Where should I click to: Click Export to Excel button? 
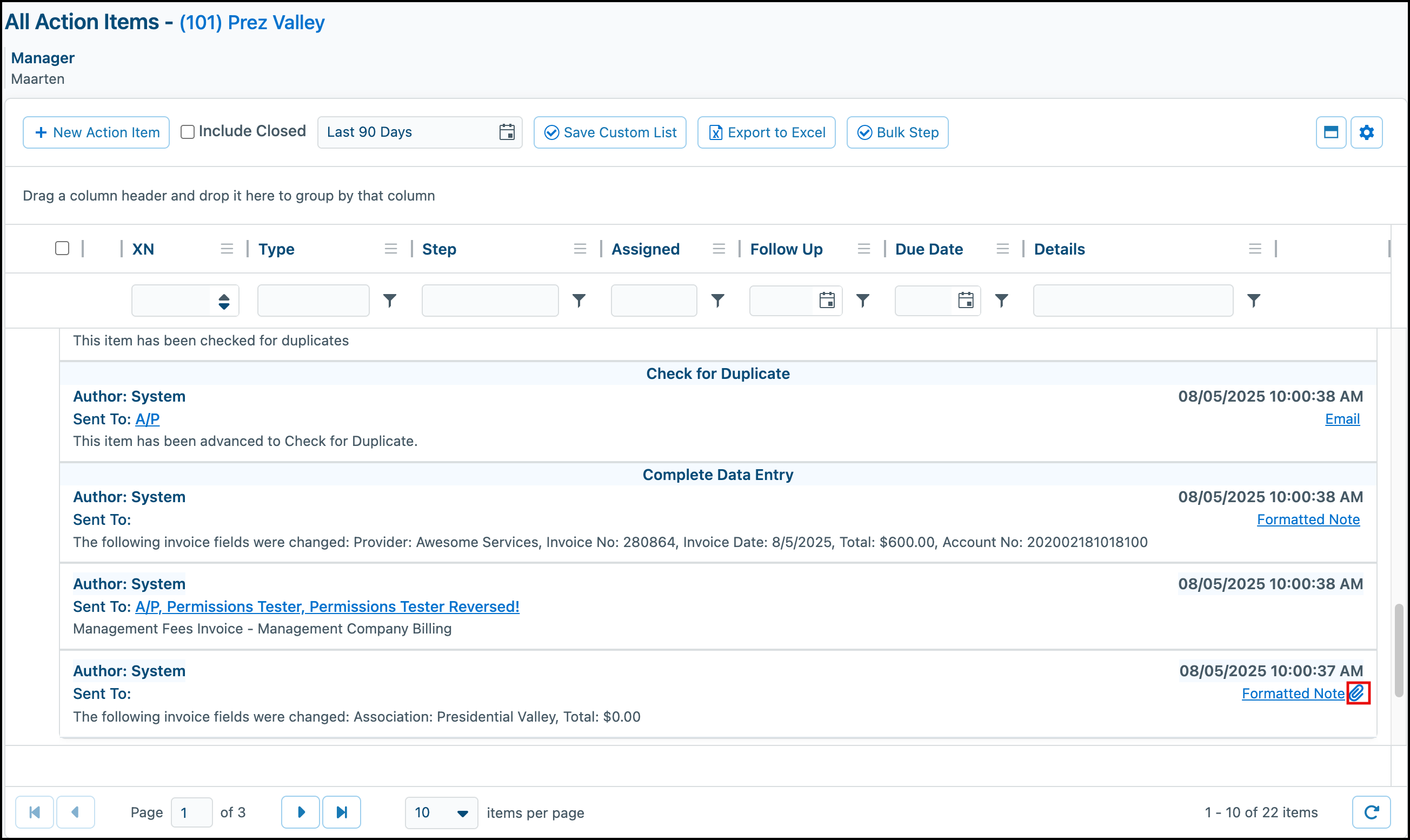point(766,132)
